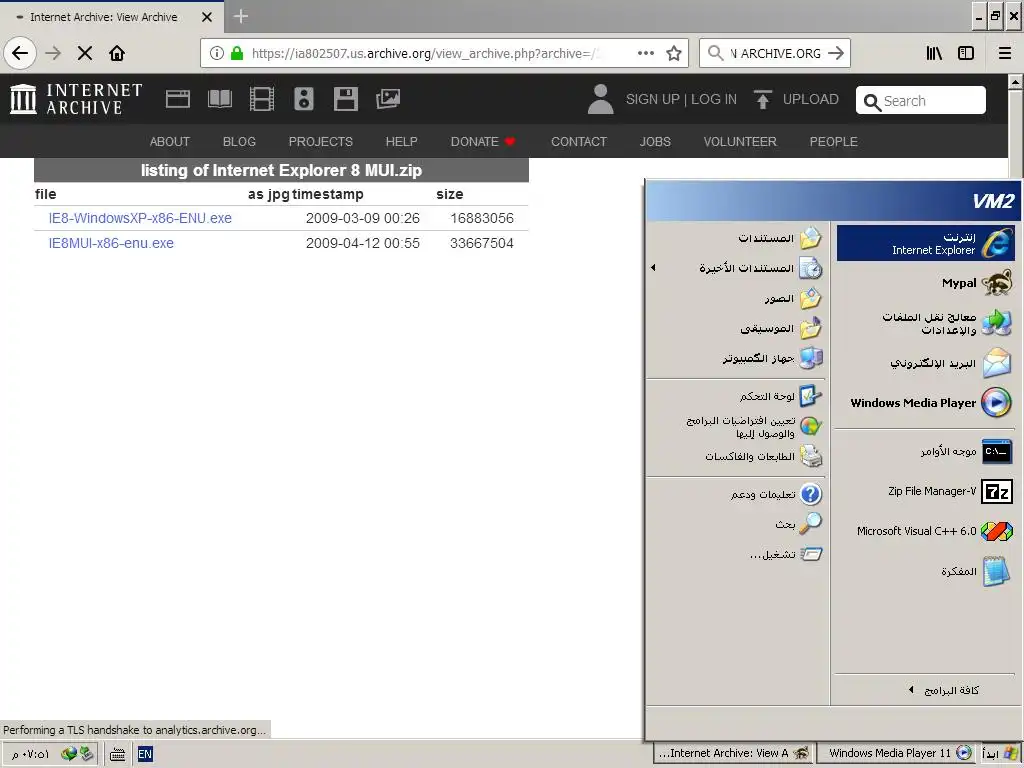The height and width of the screenshot is (768, 1024).
Task: Go back with the browser back arrow
Action: pos(20,53)
